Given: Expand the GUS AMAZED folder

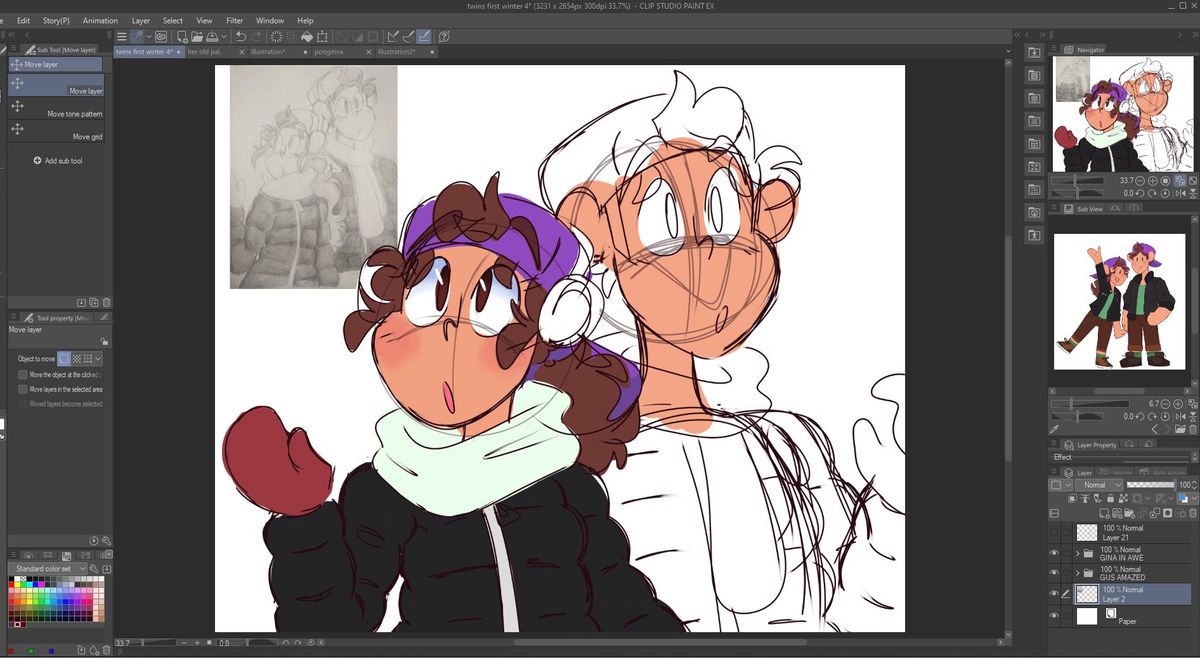Looking at the screenshot, I should [1078, 573].
